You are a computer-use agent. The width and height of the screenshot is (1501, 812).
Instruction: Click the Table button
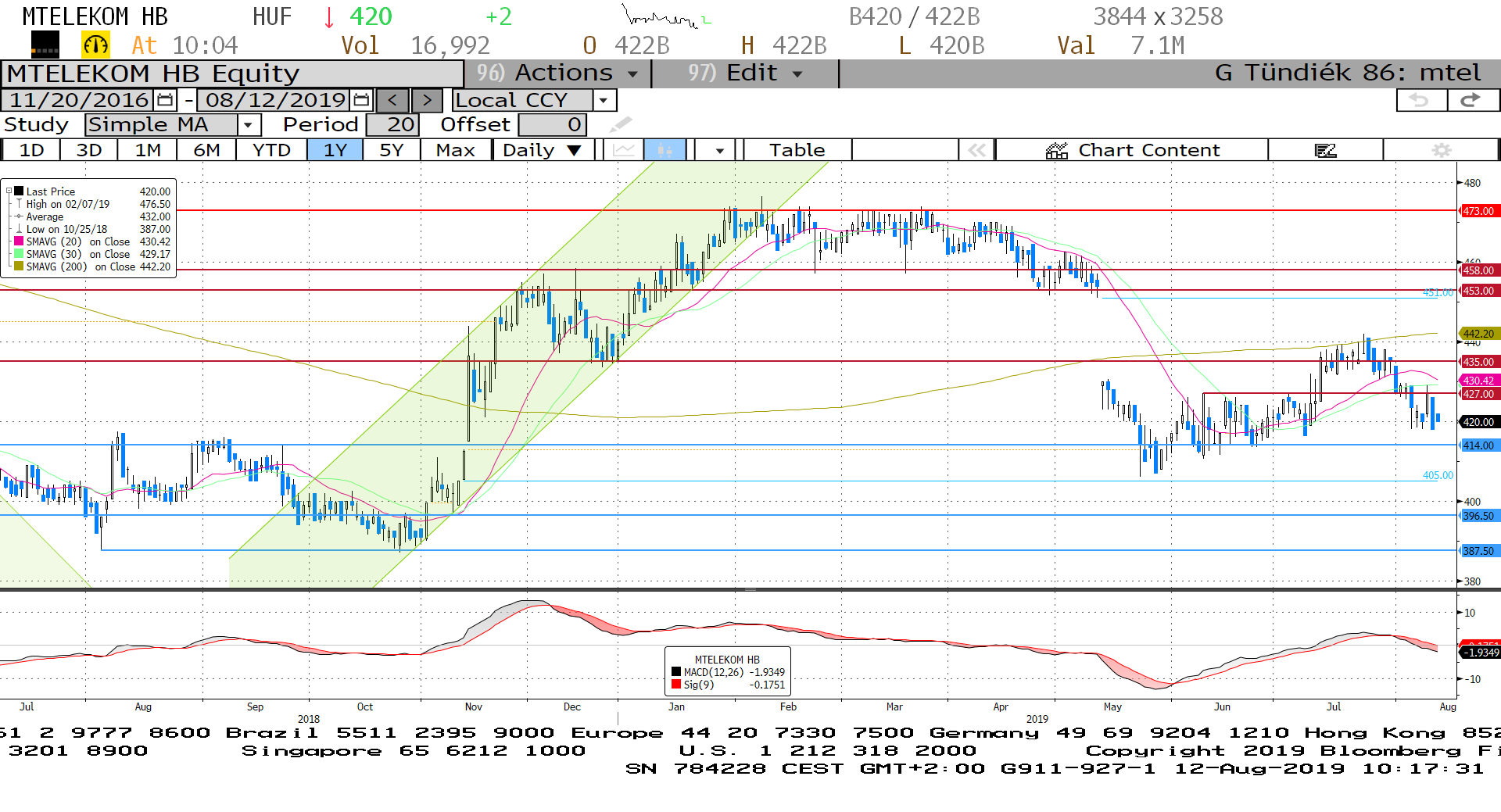797,150
